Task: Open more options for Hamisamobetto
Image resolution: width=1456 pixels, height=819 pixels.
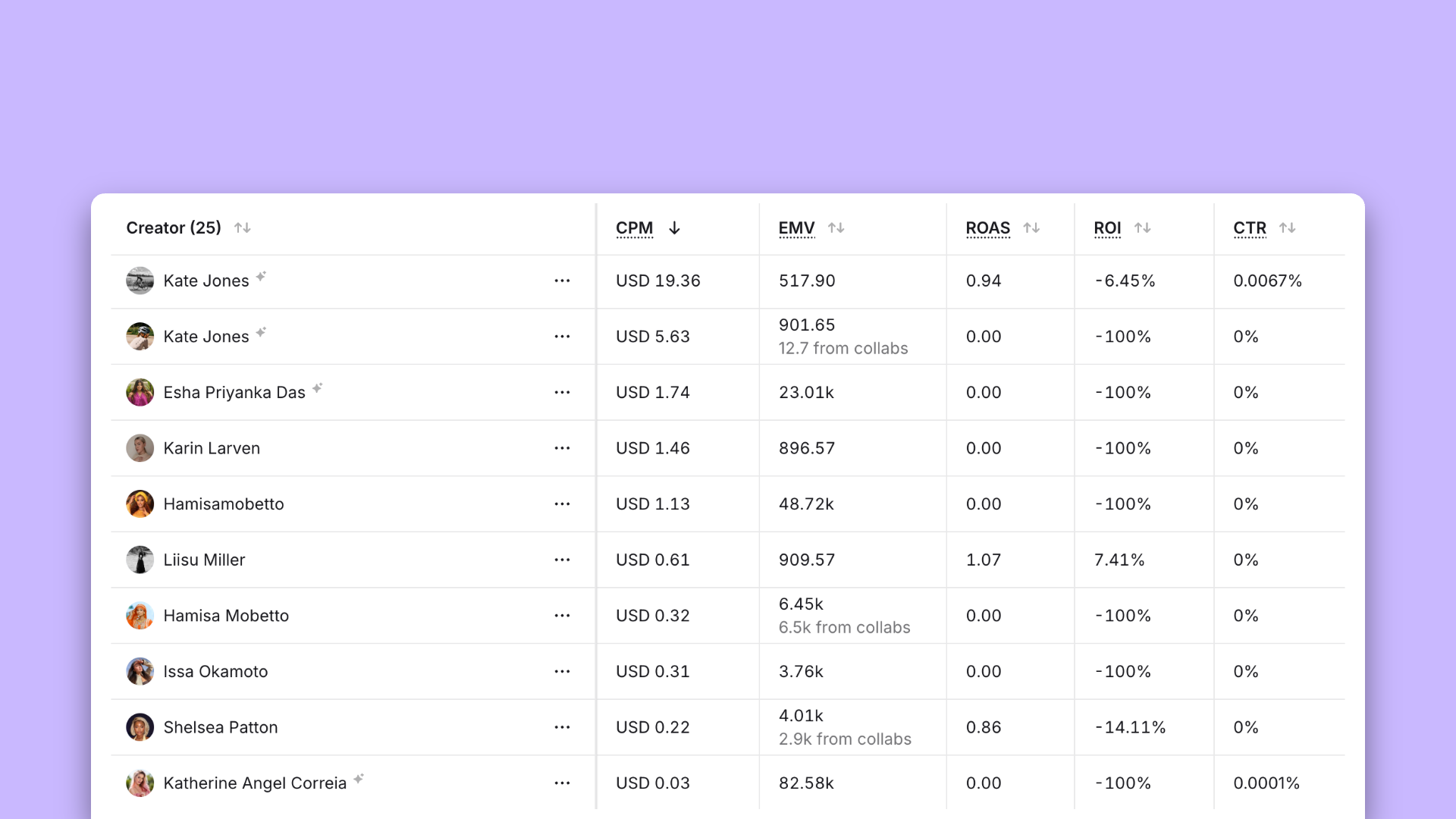Action: coord(562,504)
